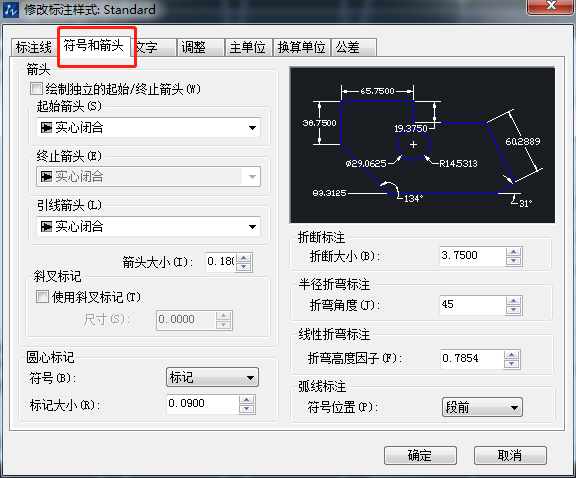This screenshot has height=478, width=576.
Task: Click the 取消 button
Action: (x=510, y=456)
